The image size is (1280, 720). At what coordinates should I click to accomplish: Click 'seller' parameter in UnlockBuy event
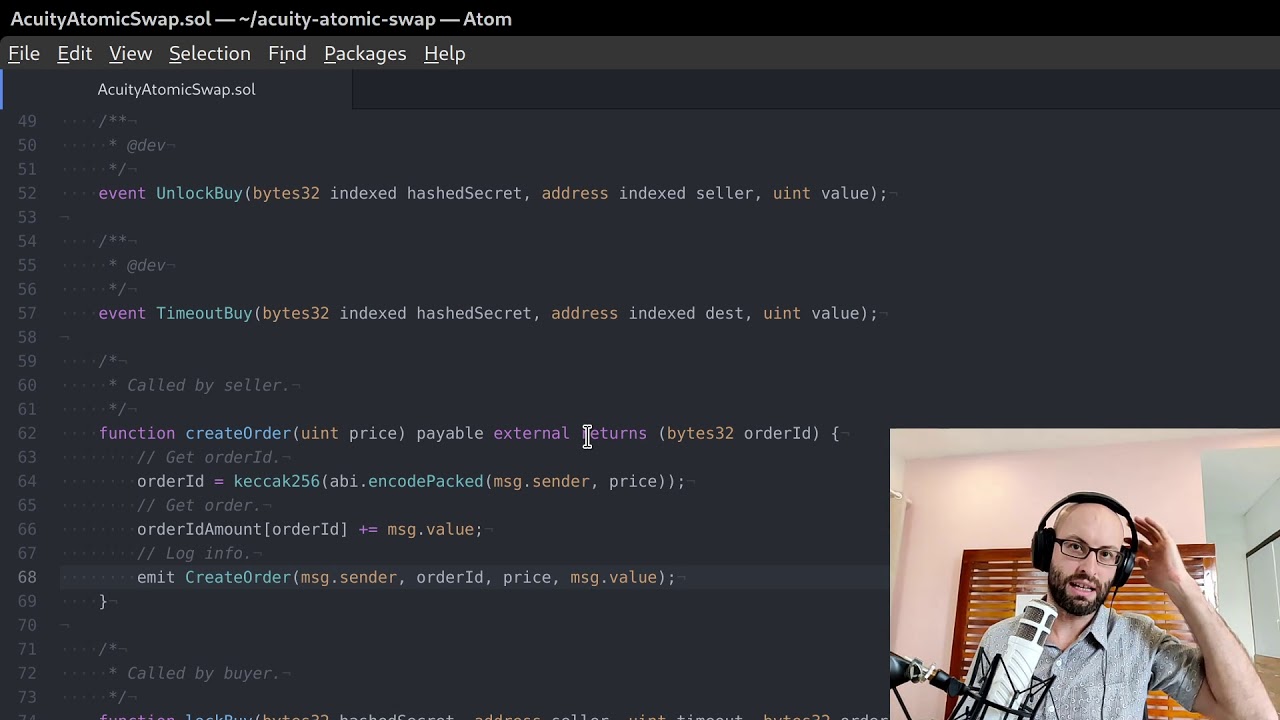click(x=724, y=193)
